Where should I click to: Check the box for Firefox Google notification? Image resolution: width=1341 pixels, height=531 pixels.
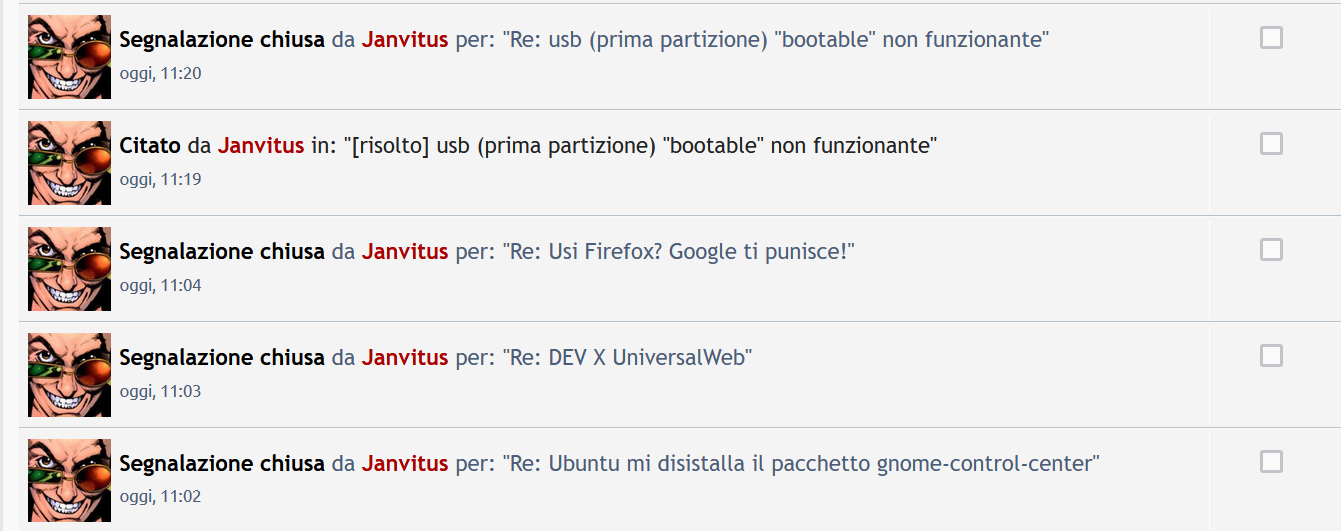[x=1271, y=250]
